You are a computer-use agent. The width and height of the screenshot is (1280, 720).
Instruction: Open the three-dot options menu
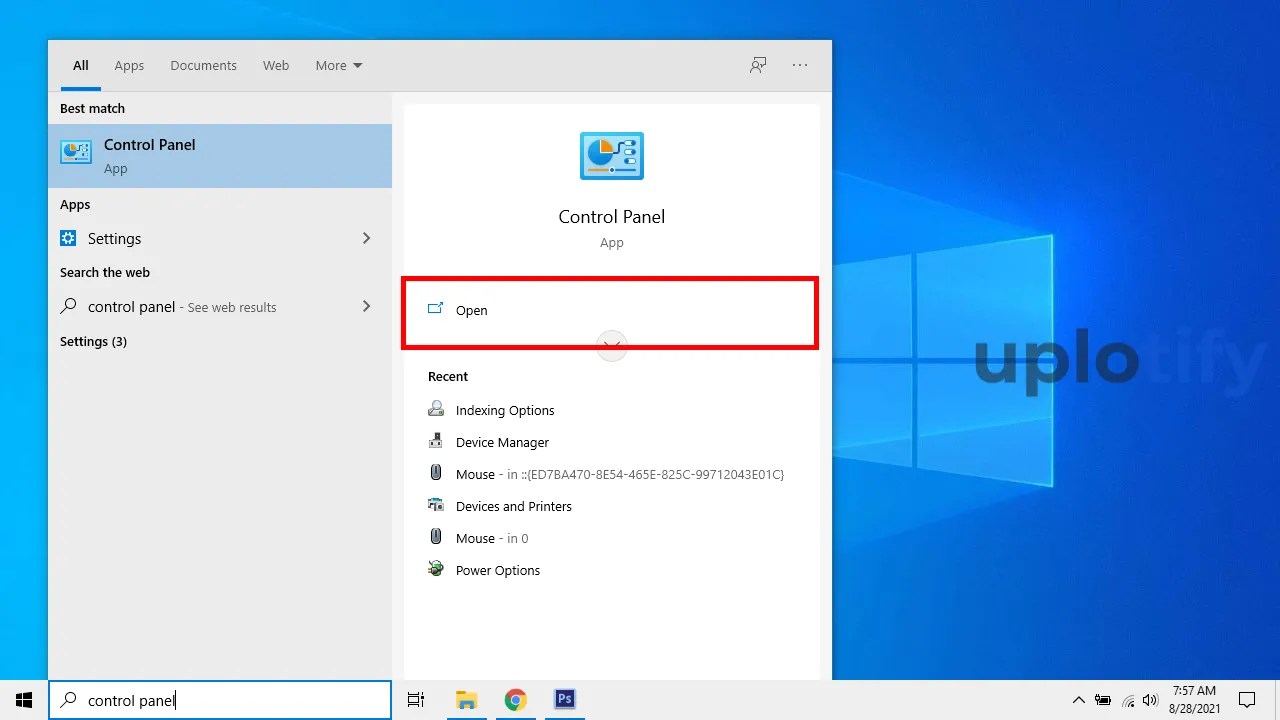800,65
